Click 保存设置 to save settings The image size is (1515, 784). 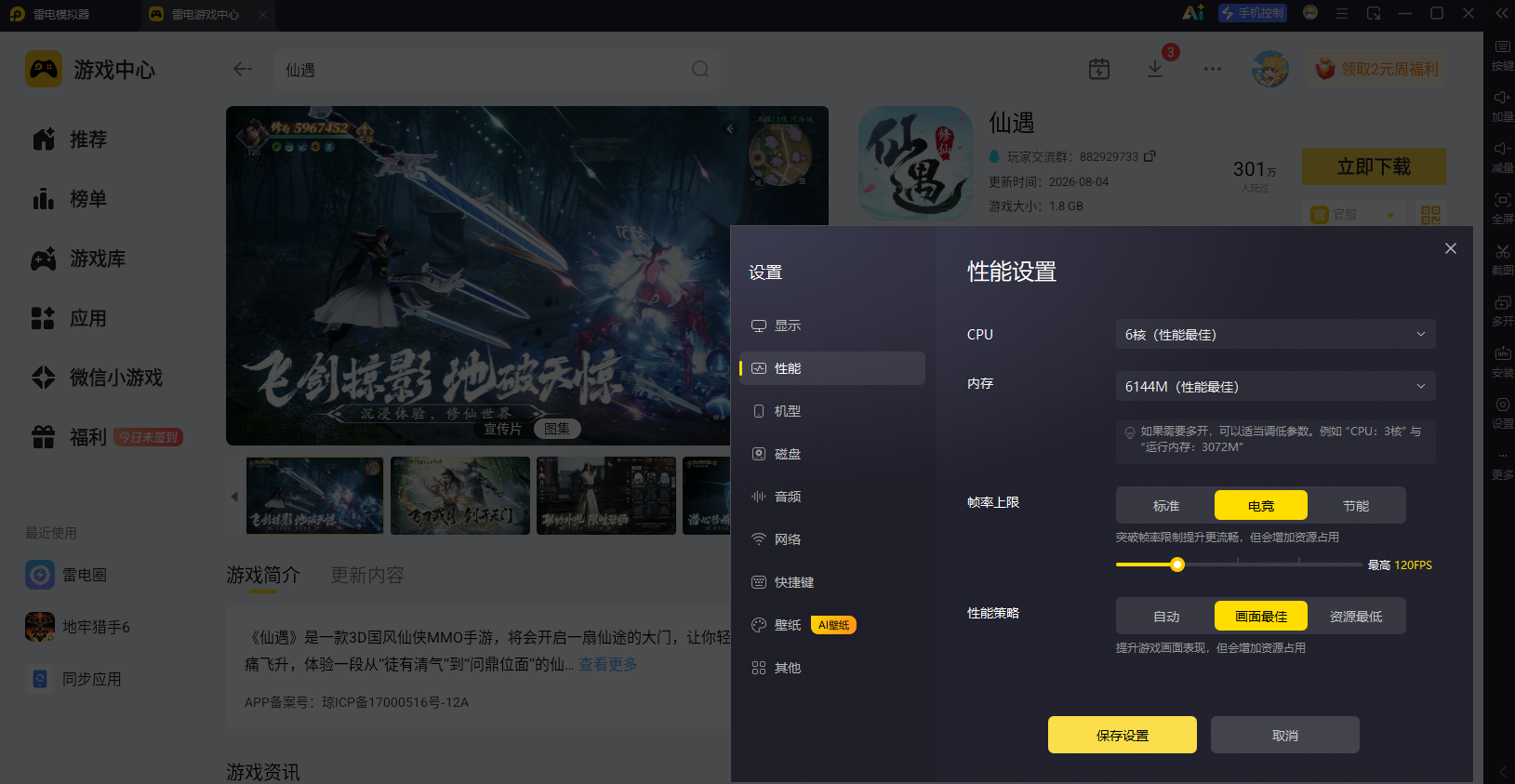pyautogui.click(x=1123, y=735)
